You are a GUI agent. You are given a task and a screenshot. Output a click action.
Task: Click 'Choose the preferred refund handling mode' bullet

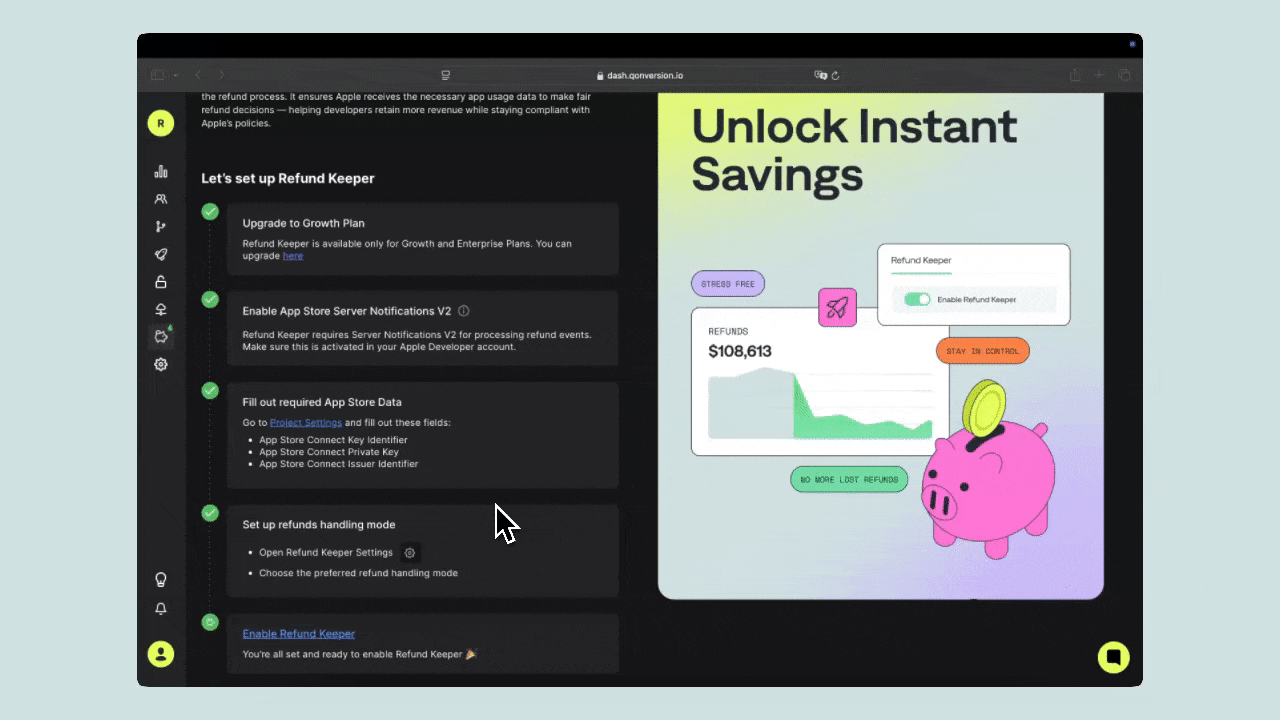pyautogui.click(x=358, y=573)
